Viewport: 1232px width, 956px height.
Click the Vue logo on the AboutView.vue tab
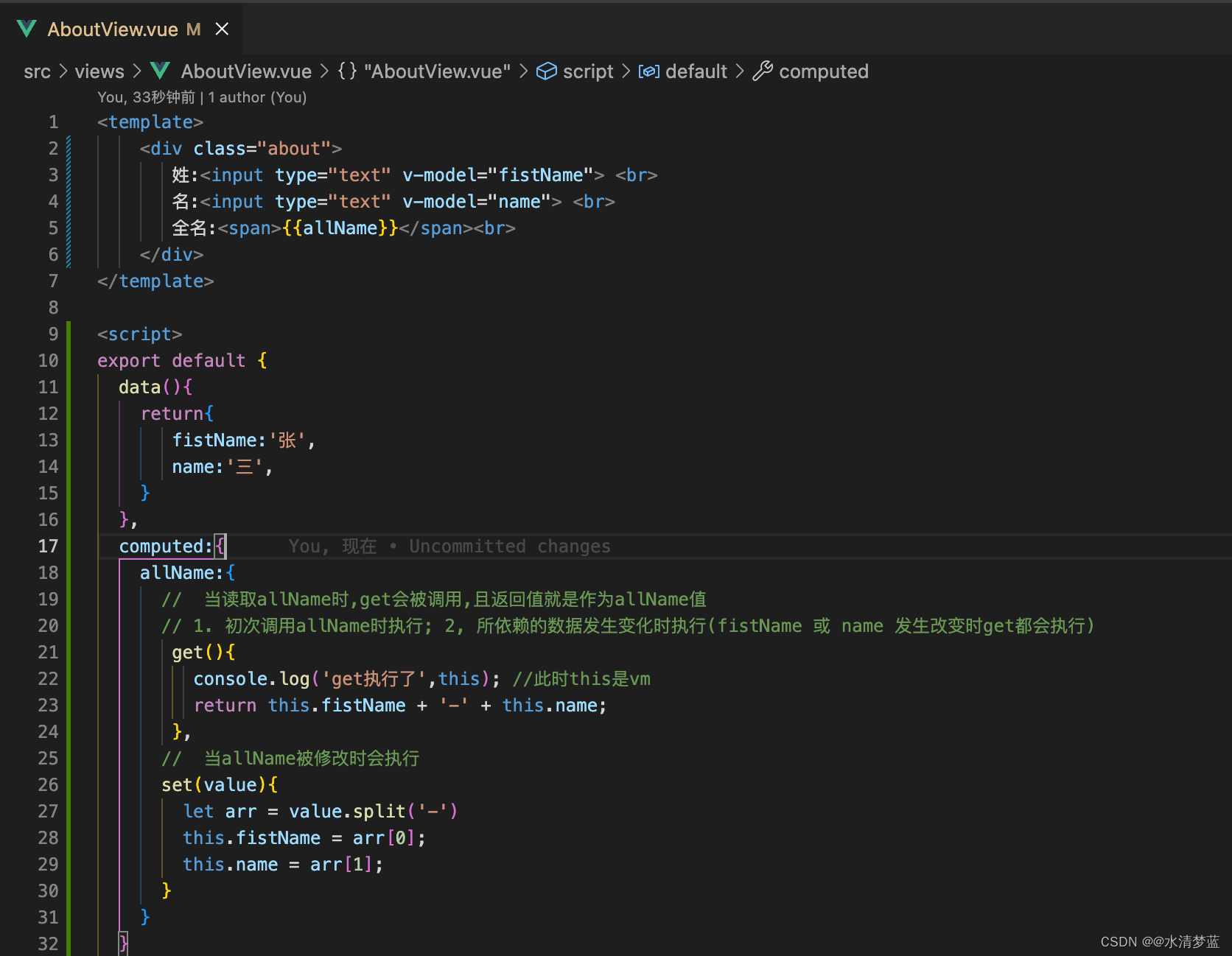coord(27,29)
